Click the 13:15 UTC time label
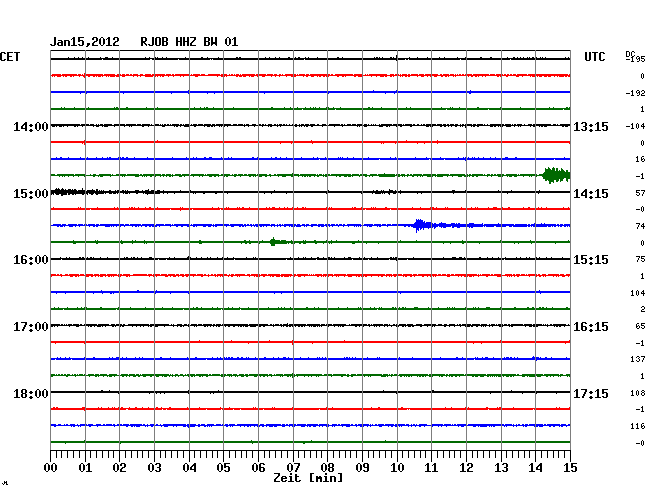Screen dimensions: 650x494 (591, 127)
